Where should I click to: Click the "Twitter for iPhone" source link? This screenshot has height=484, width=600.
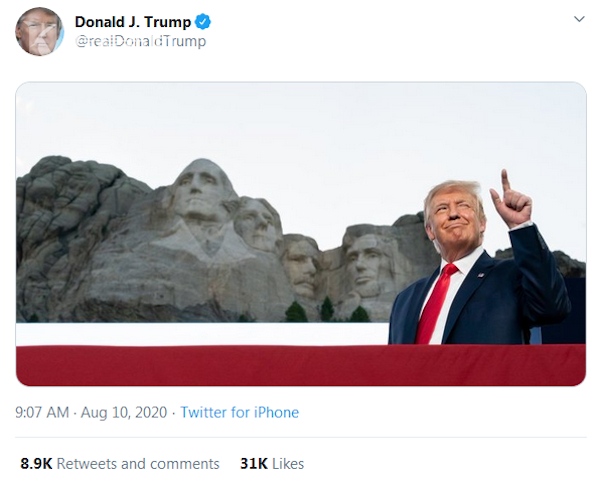coord(239,412)
